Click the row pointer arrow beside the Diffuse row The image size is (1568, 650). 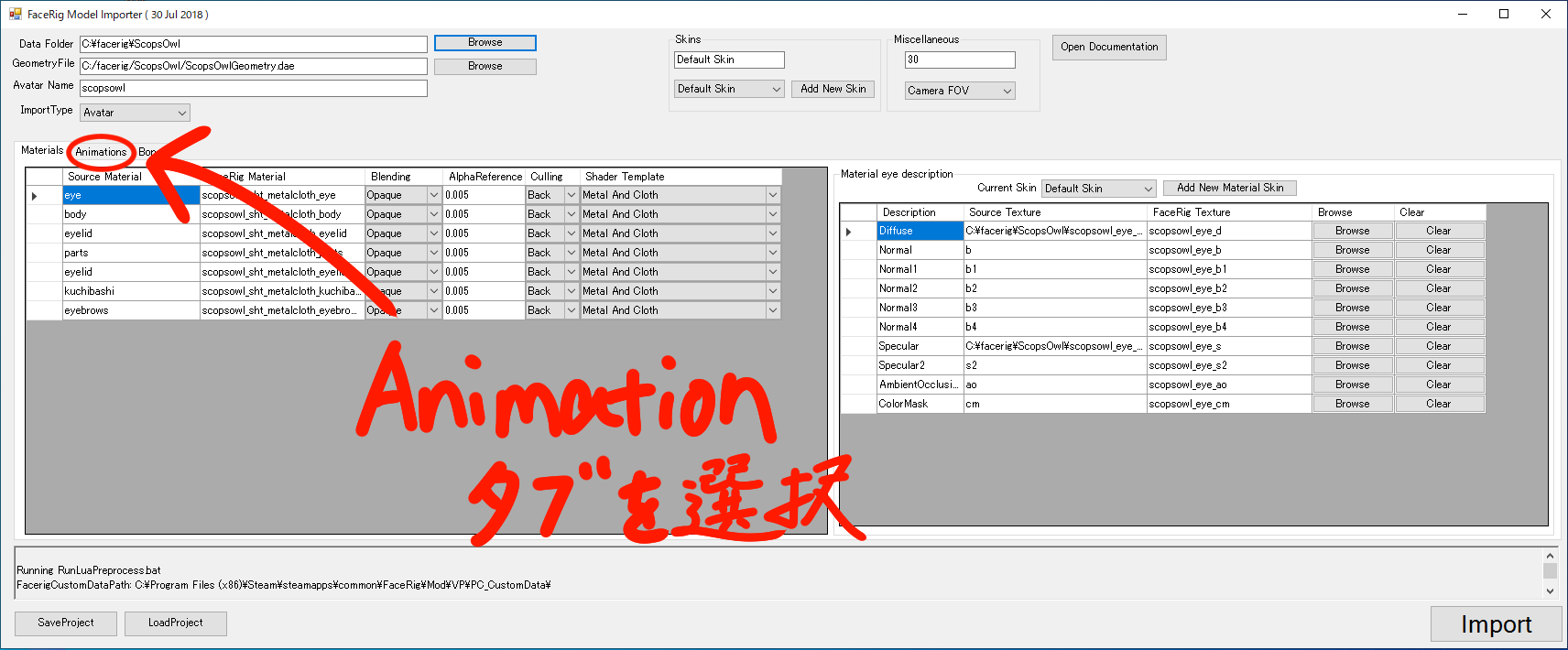click(x=849, y=232)
